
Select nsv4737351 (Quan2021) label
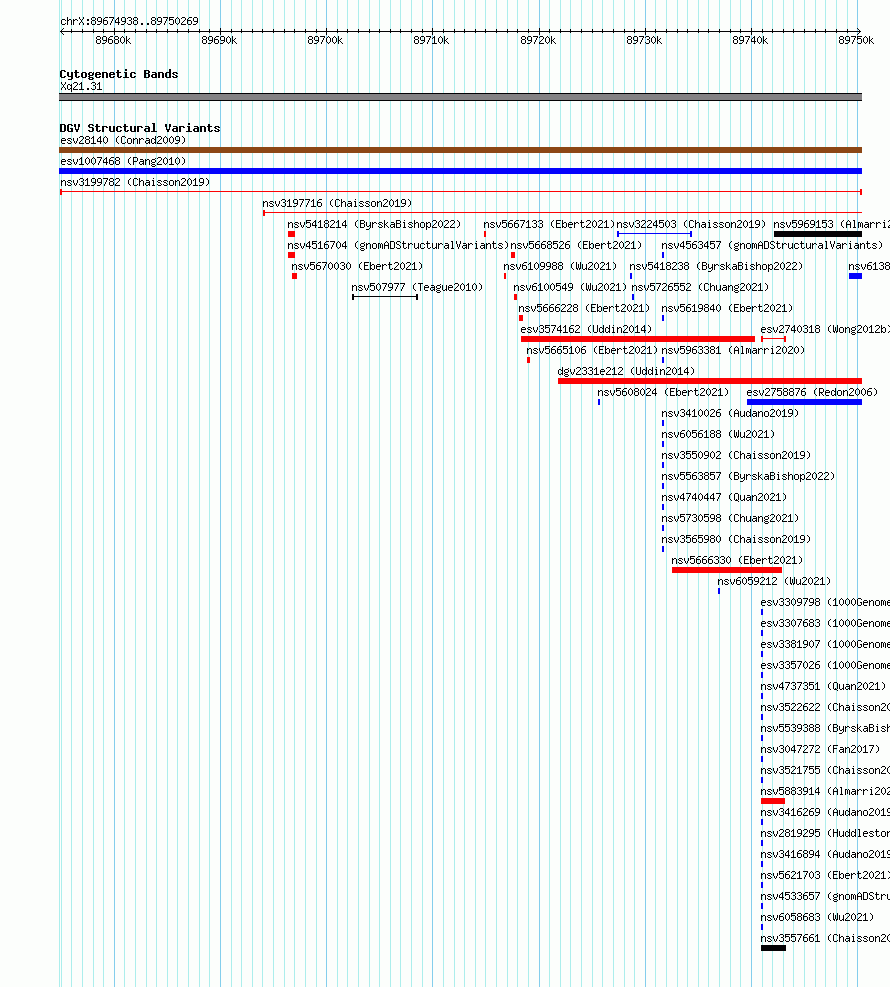click(x=823, y=686)
